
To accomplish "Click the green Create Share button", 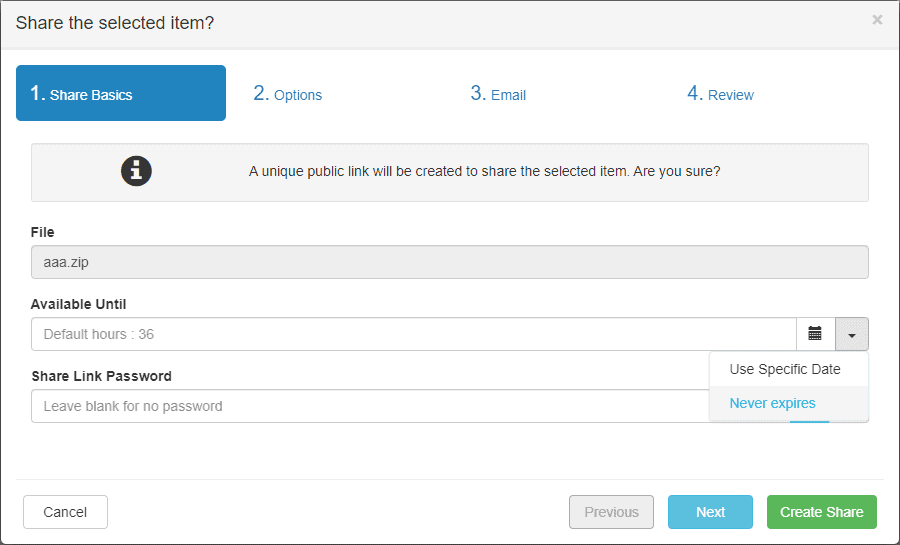I will point(822,512).
